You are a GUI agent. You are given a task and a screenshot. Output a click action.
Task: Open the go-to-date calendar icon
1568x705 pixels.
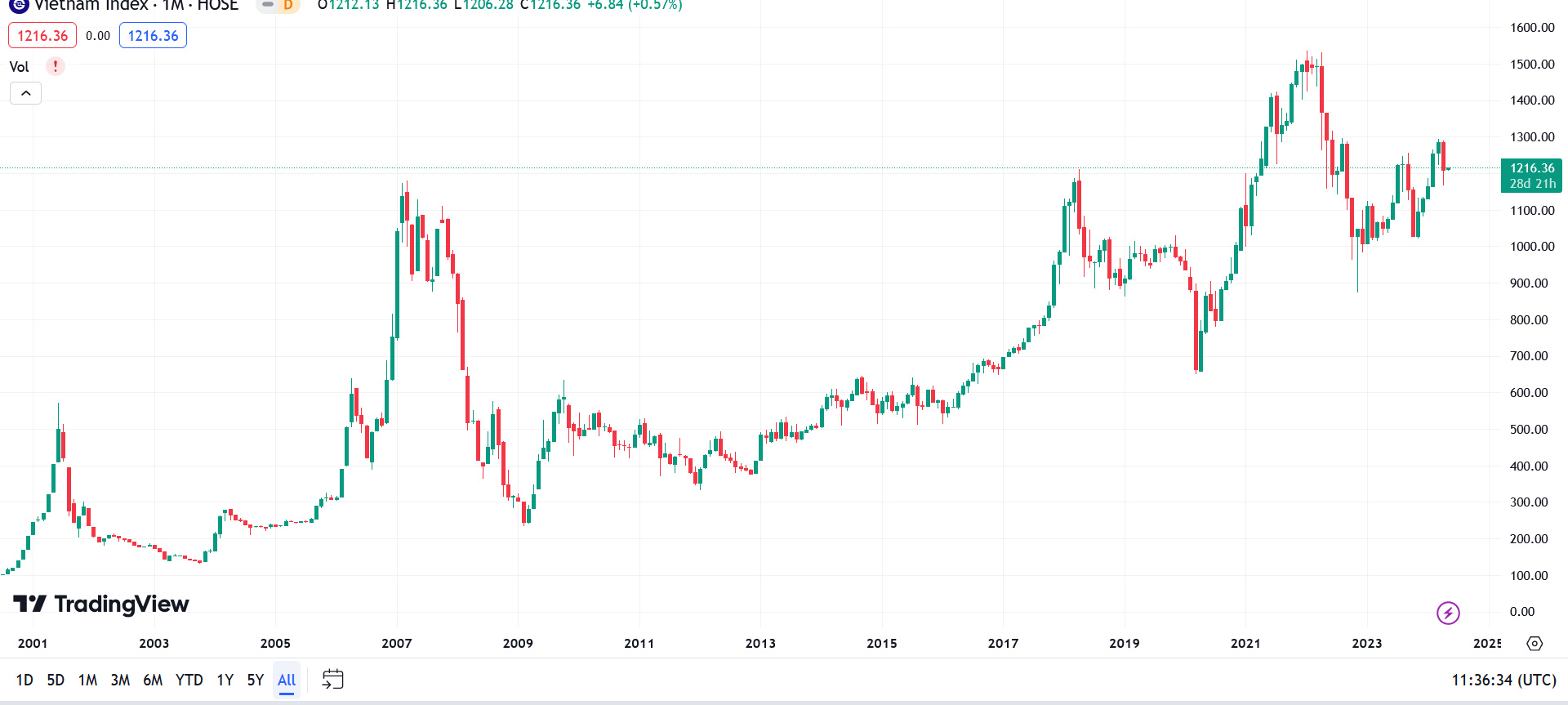[332, 679]
